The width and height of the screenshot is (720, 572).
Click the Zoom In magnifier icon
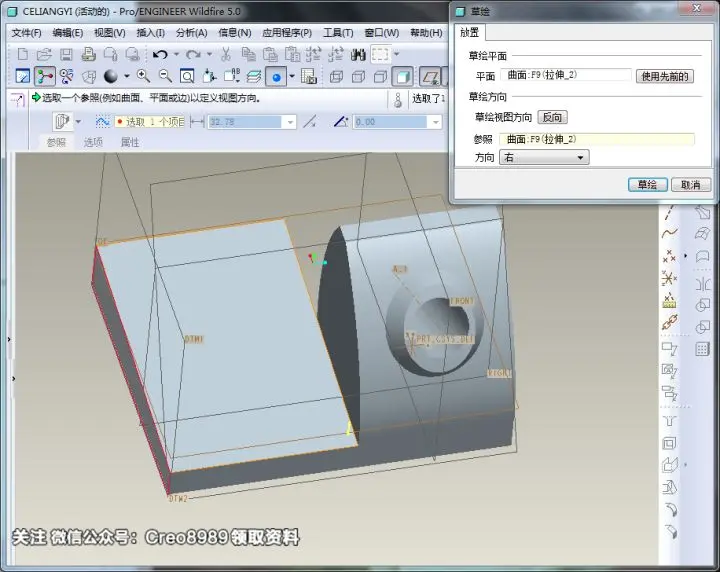coord(143,76)
